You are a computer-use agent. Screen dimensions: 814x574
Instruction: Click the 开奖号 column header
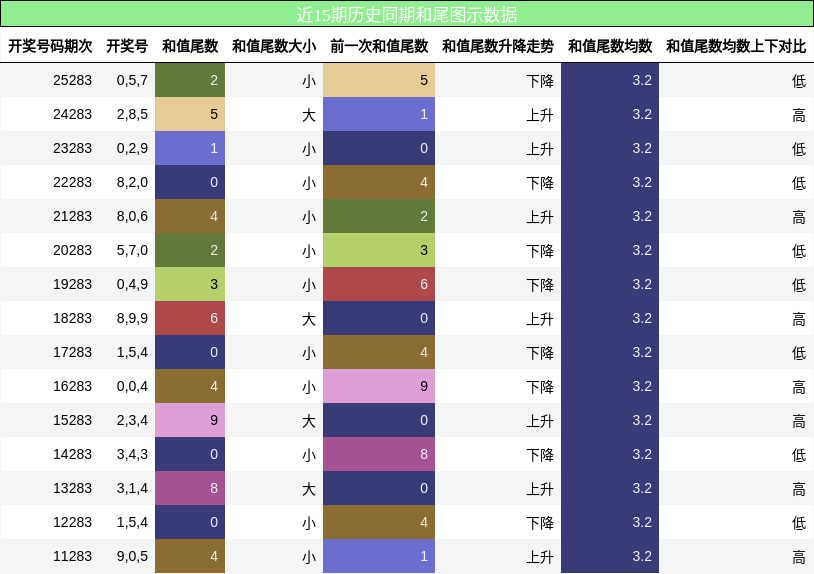point(127,46)
